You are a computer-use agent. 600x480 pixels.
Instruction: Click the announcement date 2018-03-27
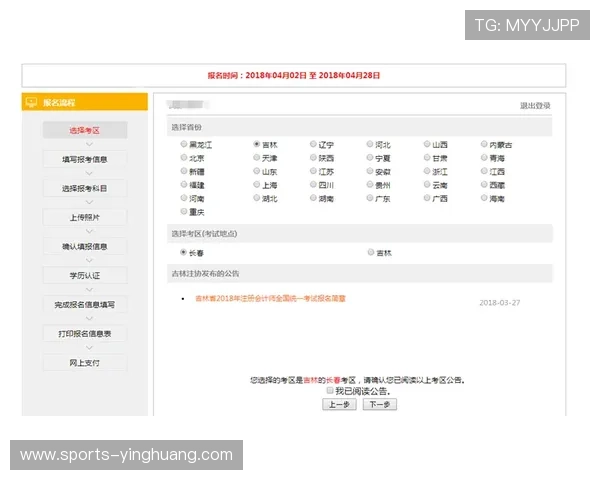pos(500,303)
